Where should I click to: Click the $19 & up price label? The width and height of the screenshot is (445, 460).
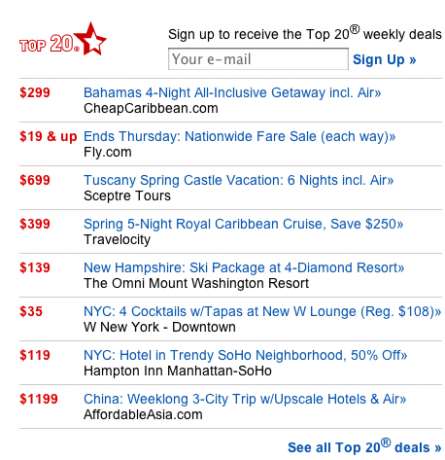tap(48, 137)
